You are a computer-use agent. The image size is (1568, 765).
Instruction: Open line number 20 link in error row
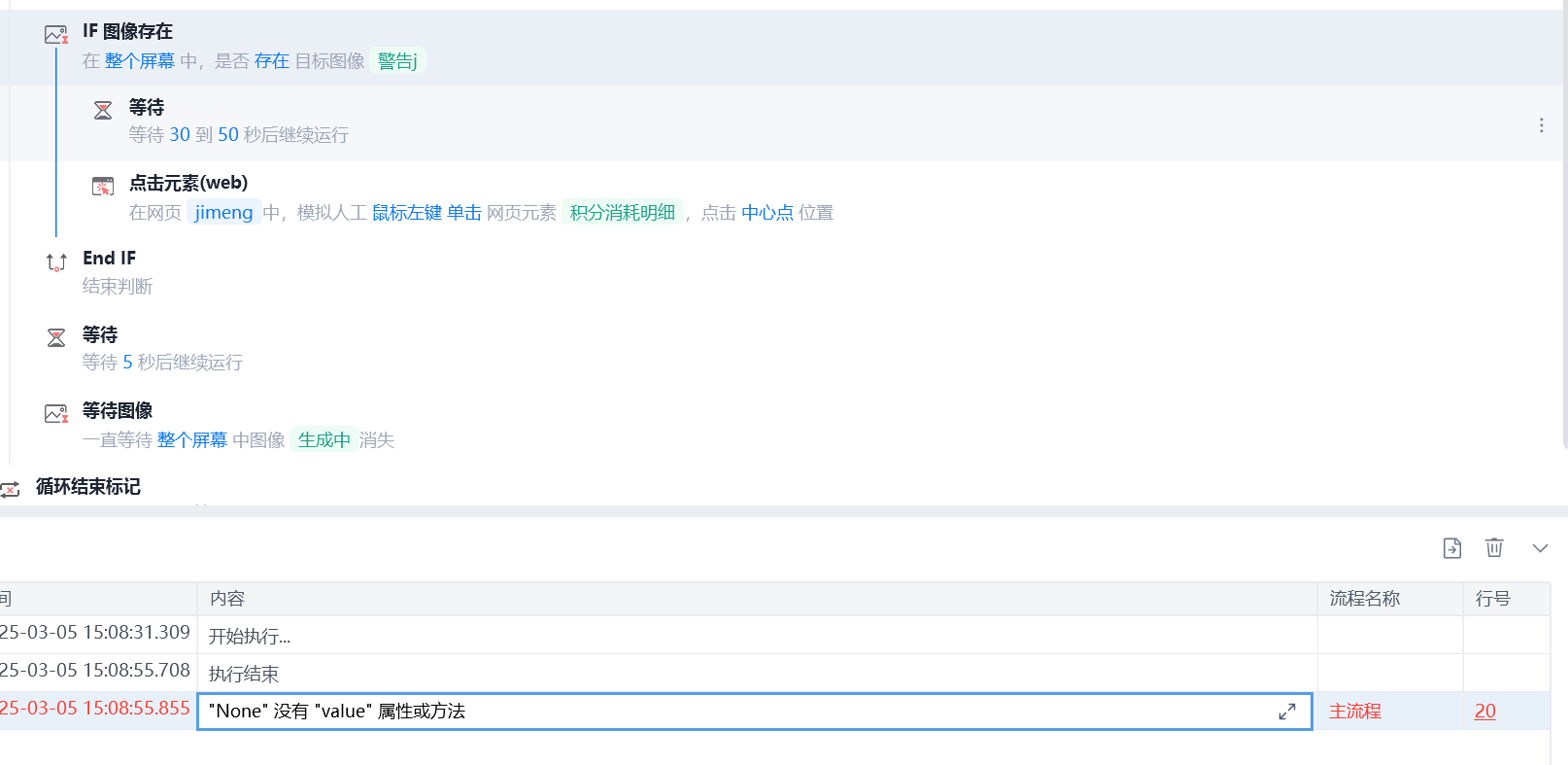pyautogui.click(x=1484, y=712)
